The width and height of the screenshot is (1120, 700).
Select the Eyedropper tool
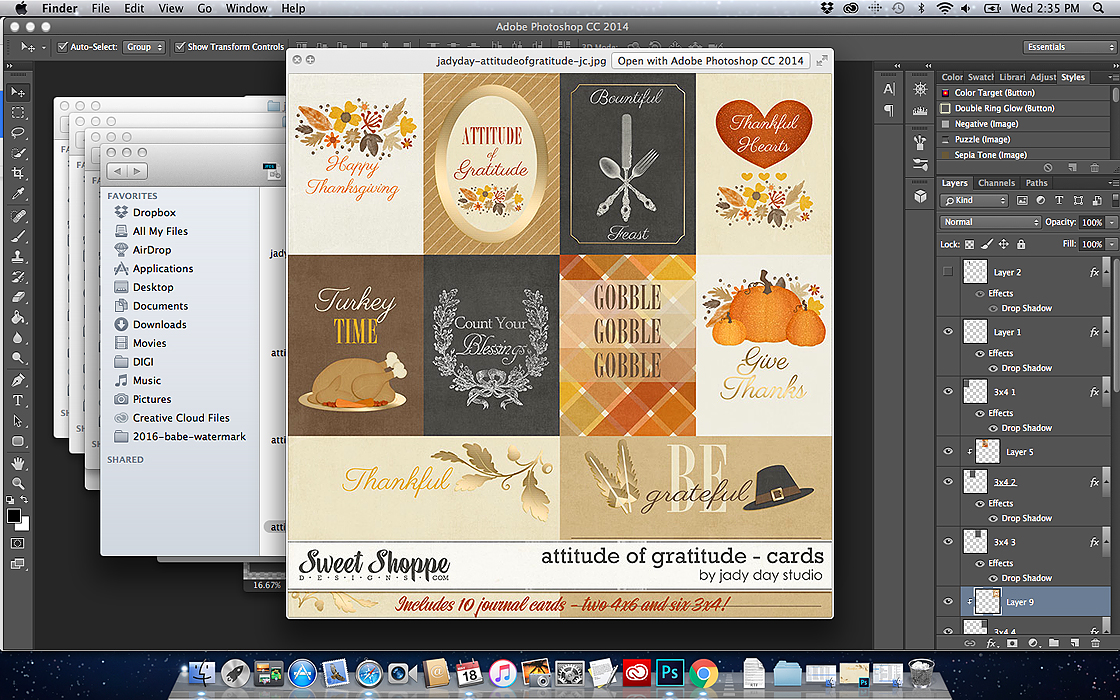click(x=18, y=194)
